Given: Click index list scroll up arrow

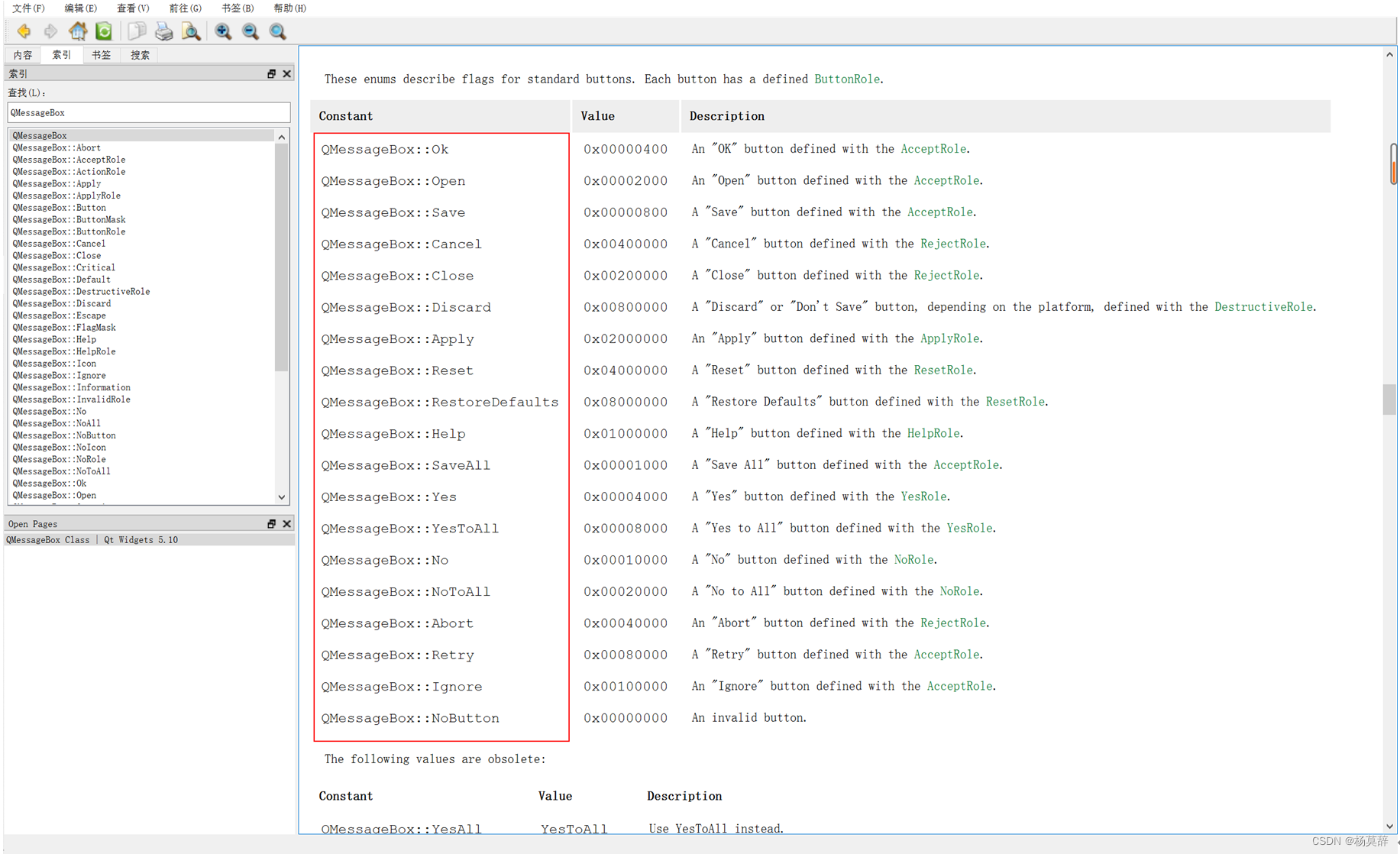Looking at the screenshot, I should click(x=282, y=137).
